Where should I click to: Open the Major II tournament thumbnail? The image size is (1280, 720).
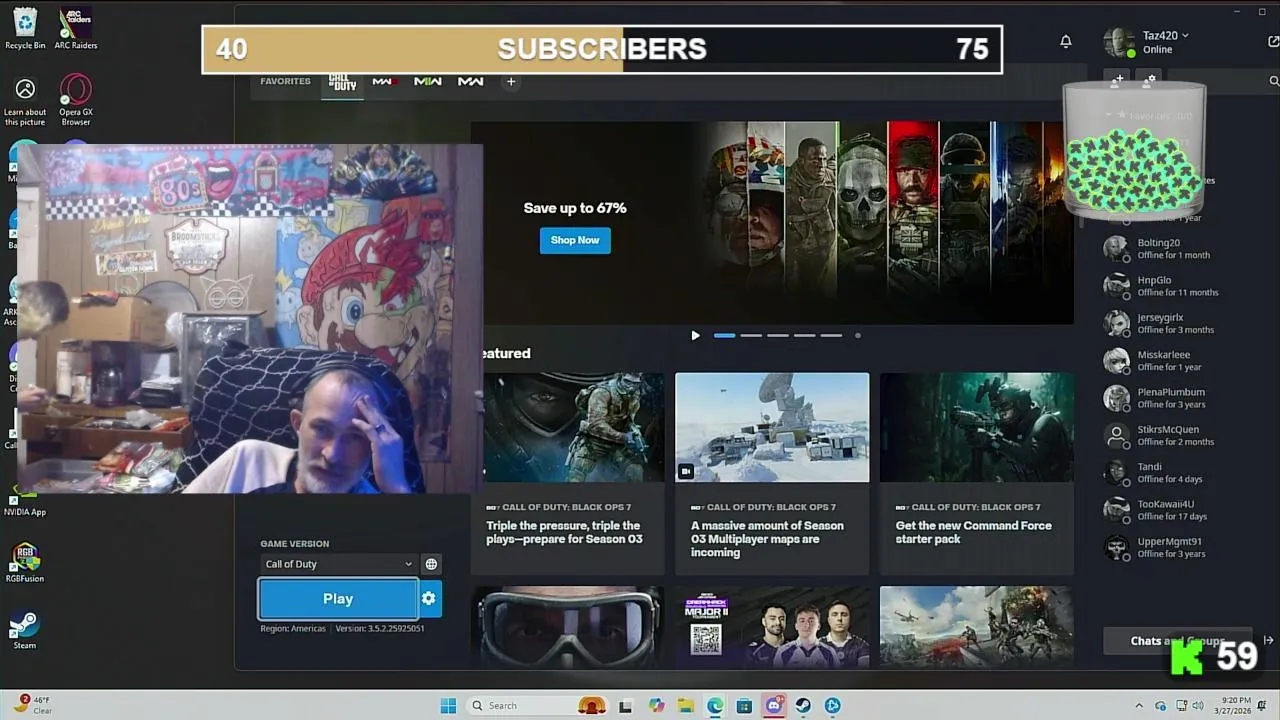tap(772, 627)
